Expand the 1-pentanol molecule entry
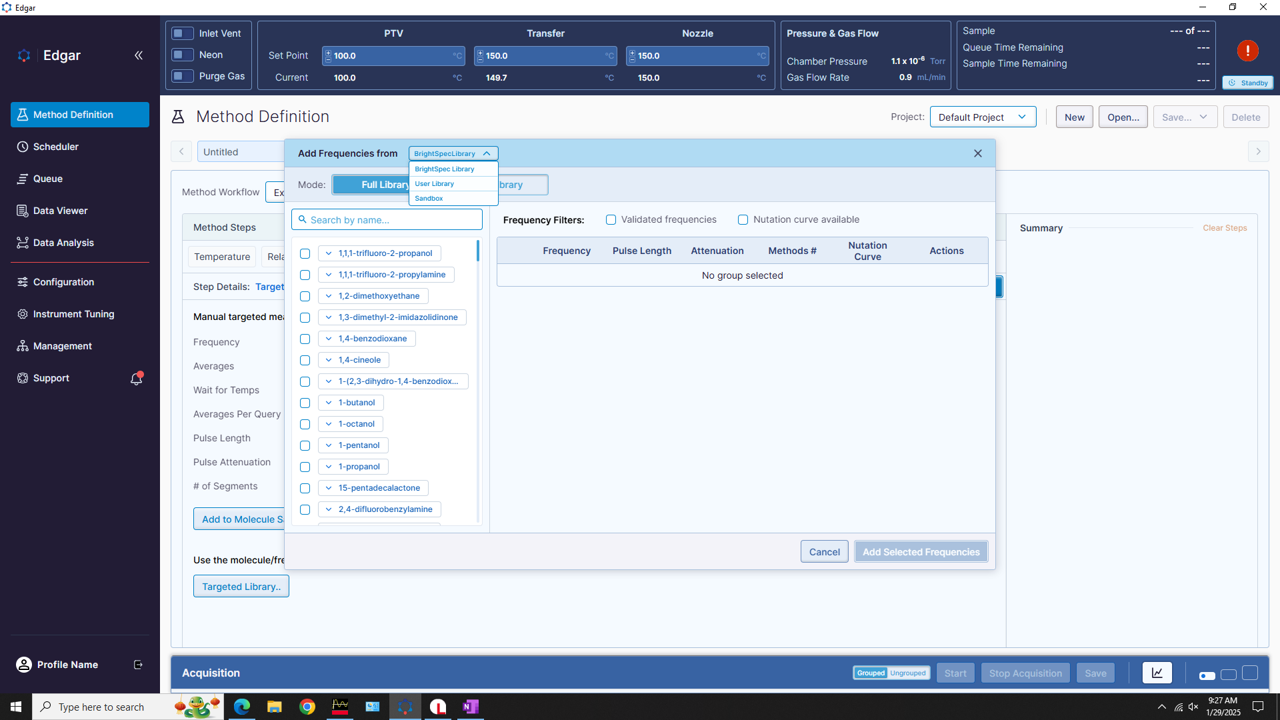The width and height of the screenshot is (1280, 720). click(x=328, y=445)
